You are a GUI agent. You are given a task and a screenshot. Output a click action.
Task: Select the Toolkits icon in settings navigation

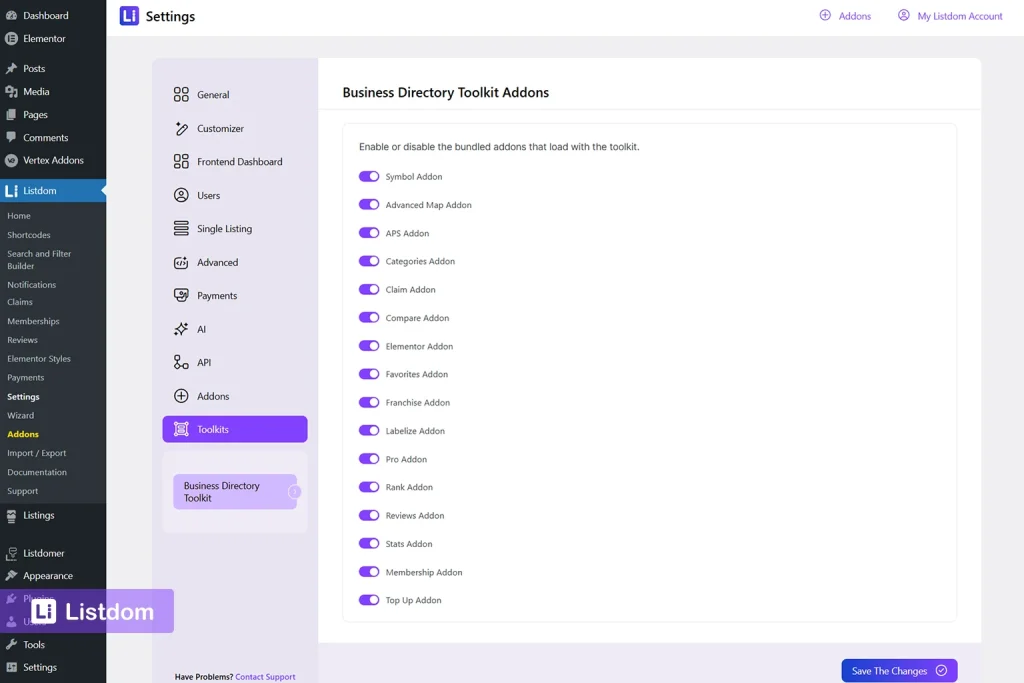pos(182,429)
